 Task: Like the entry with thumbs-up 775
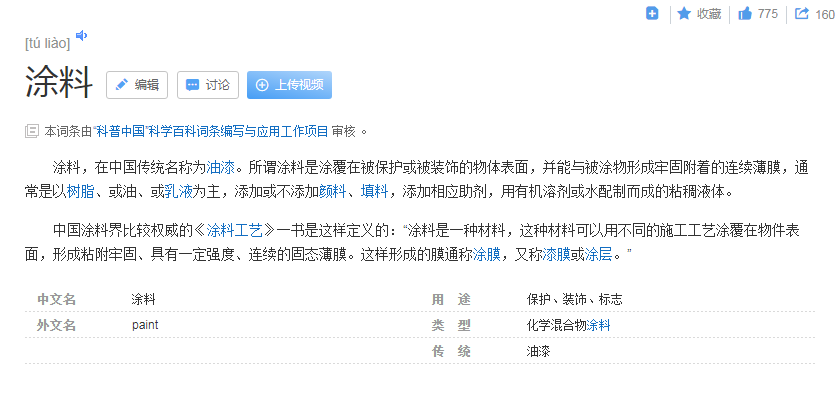click(x=758, y=14)
